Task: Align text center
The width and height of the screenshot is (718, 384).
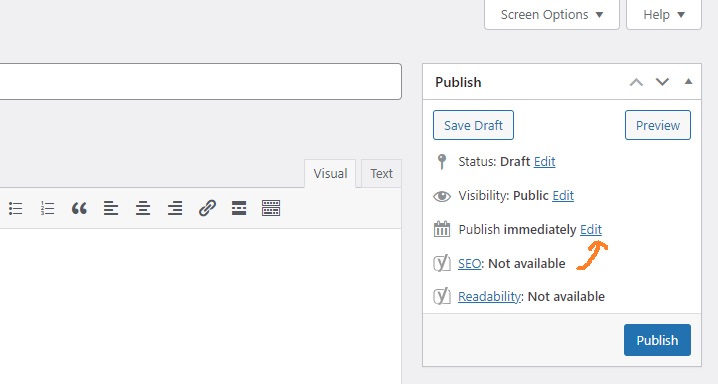Action: click(x=143, y=208)
